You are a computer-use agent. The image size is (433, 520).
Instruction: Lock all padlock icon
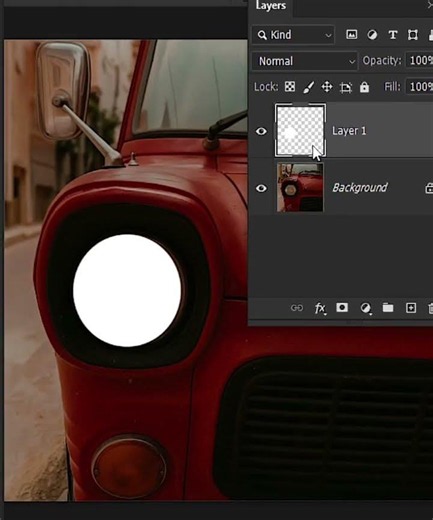point(364,87)
